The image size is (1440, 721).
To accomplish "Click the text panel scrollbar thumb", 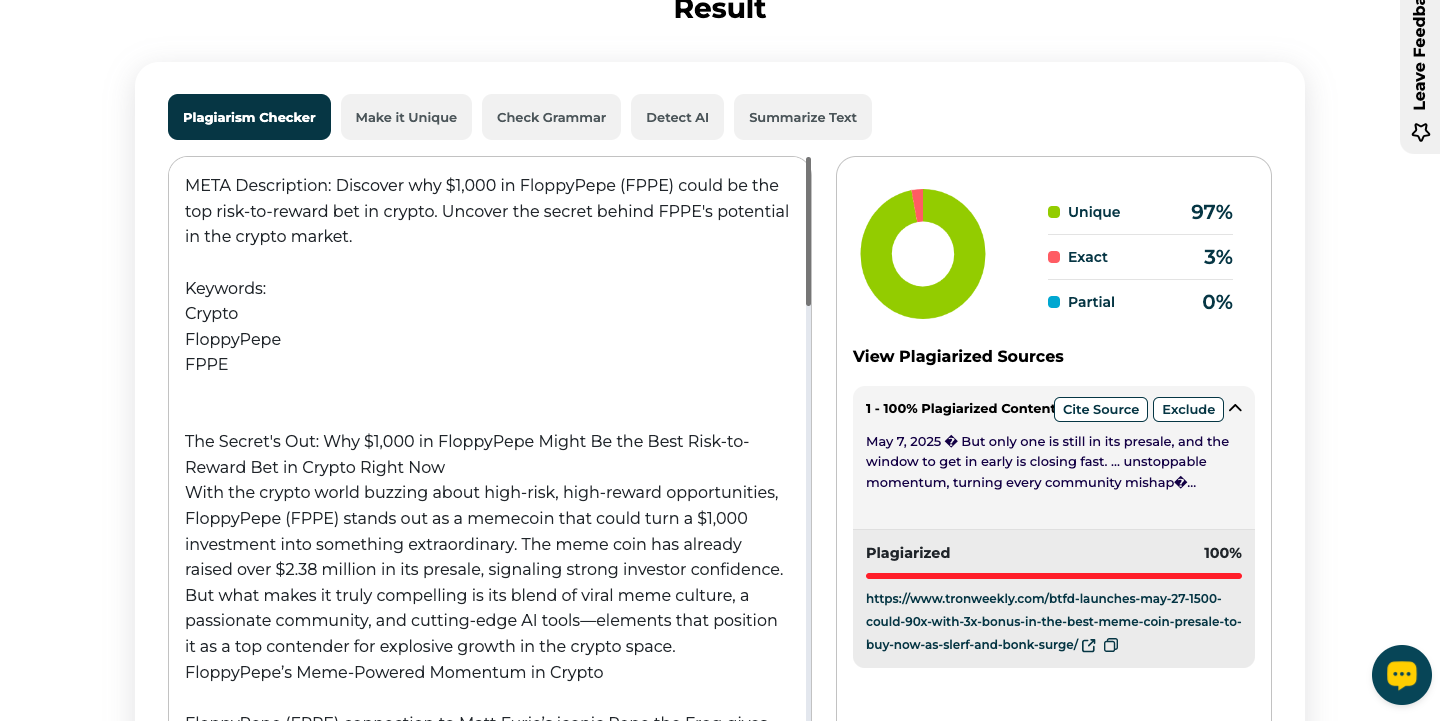I will (x=808, y=231).
